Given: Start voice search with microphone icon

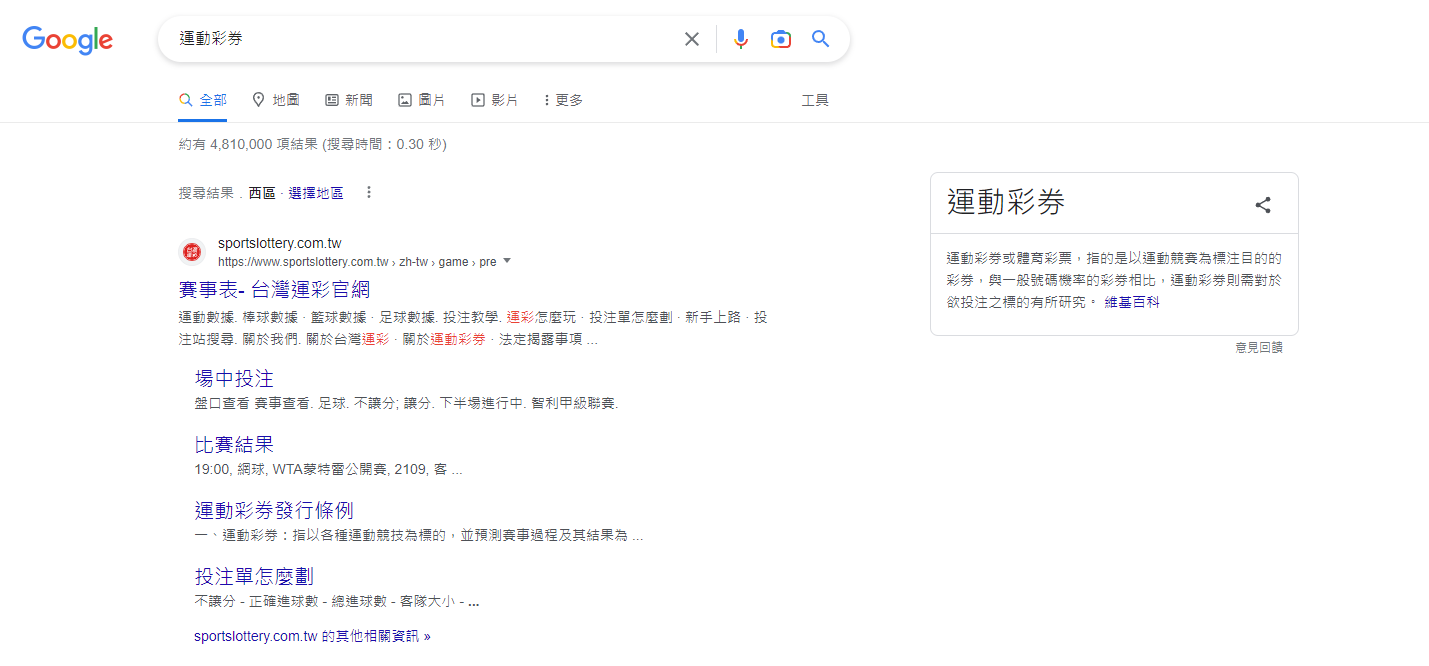Looking at the screenshot, I should pyautogui.click(x=740, y=39).
